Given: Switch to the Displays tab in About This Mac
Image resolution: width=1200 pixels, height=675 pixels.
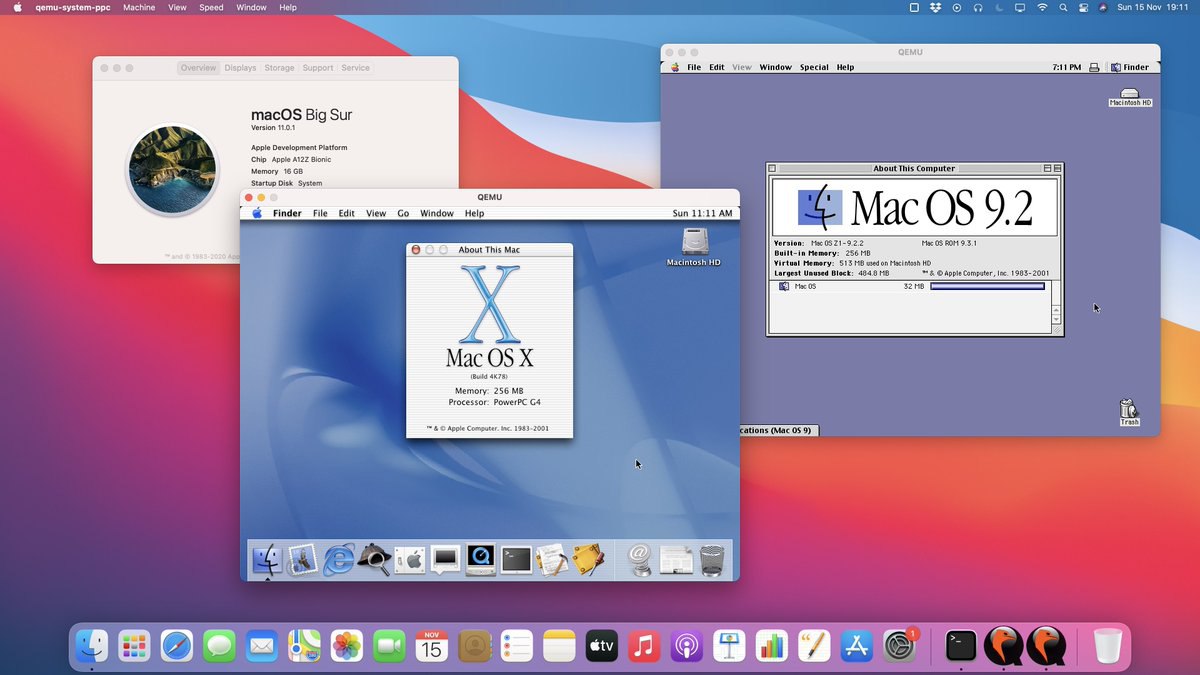Looking at the screenshot, I should click(240, 68).
